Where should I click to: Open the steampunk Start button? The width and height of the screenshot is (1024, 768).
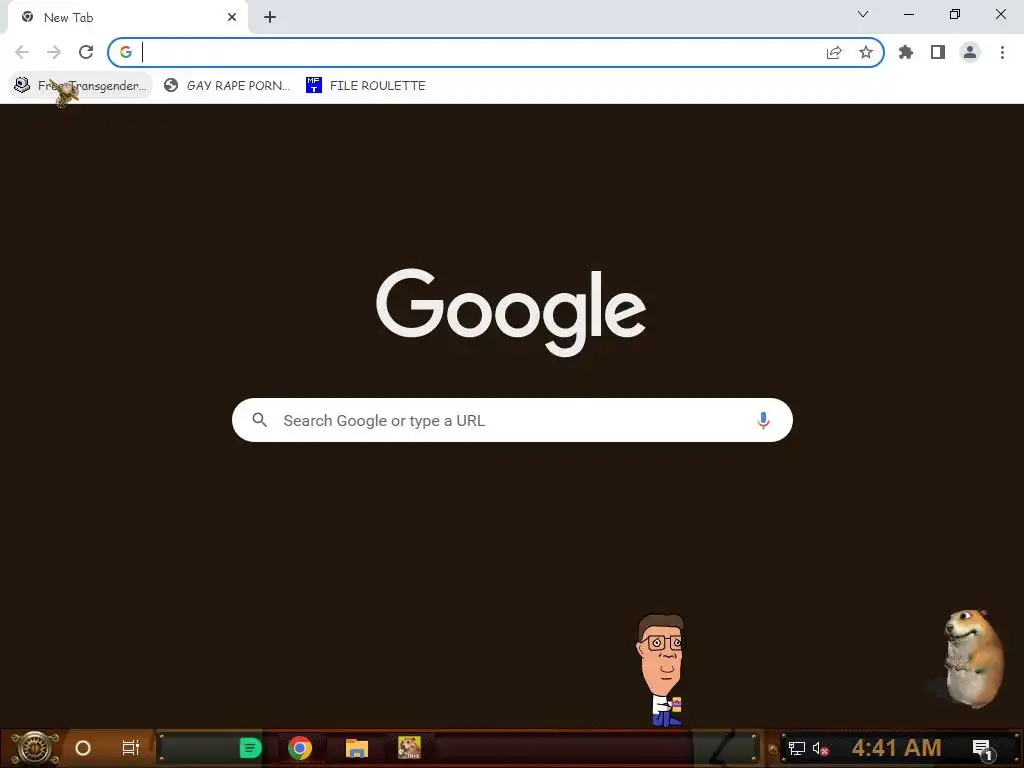tap(34, 748)
